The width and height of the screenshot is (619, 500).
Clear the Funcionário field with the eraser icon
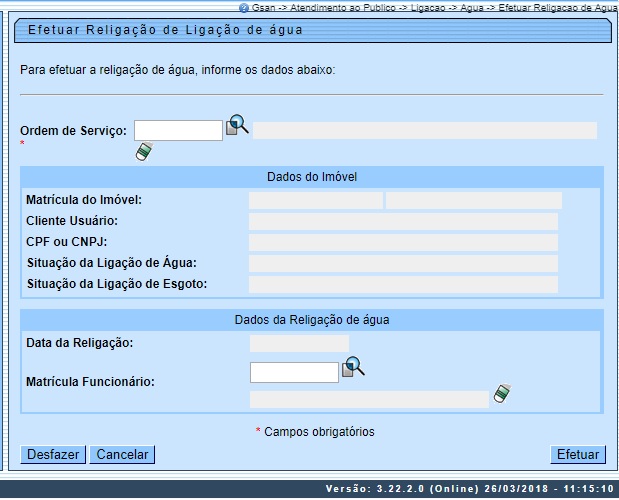502,395
